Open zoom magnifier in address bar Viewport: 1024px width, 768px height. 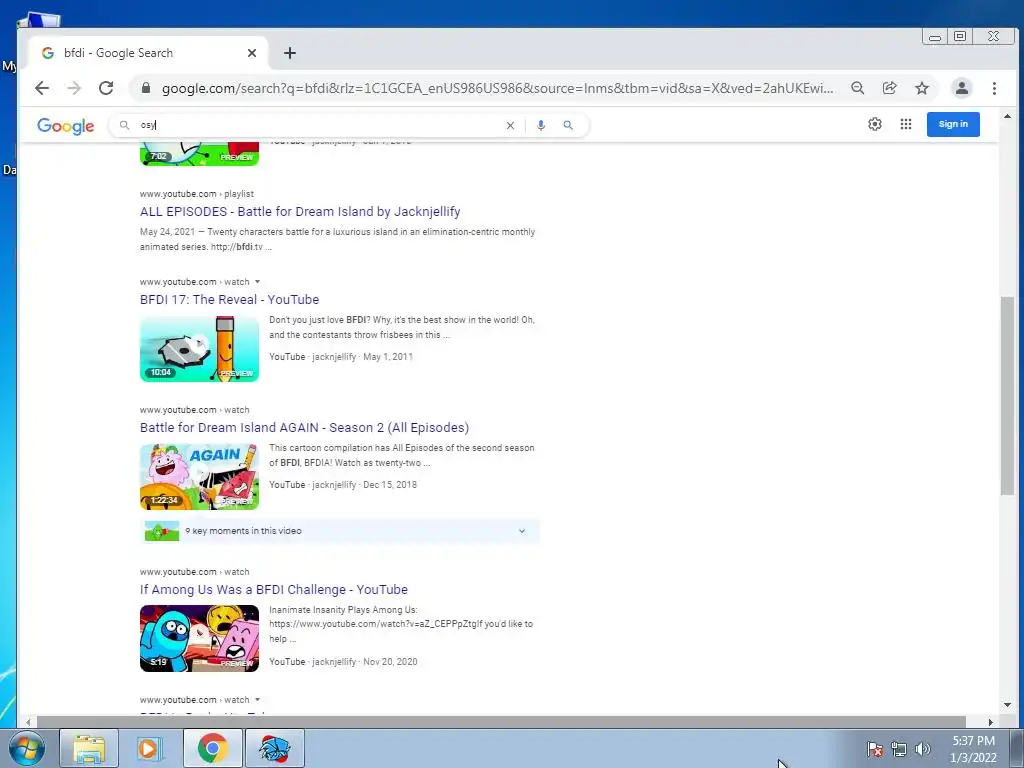pos(857,88)
